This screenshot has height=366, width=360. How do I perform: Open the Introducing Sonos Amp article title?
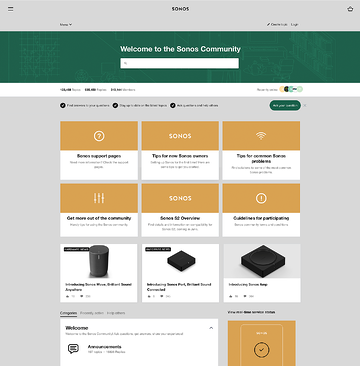click(248, 285)
